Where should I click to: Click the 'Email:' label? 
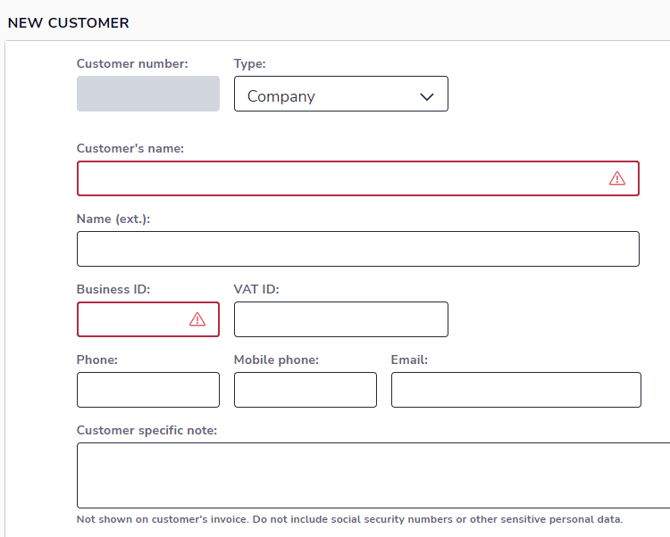pyautogui.click(x=409, y=360)
